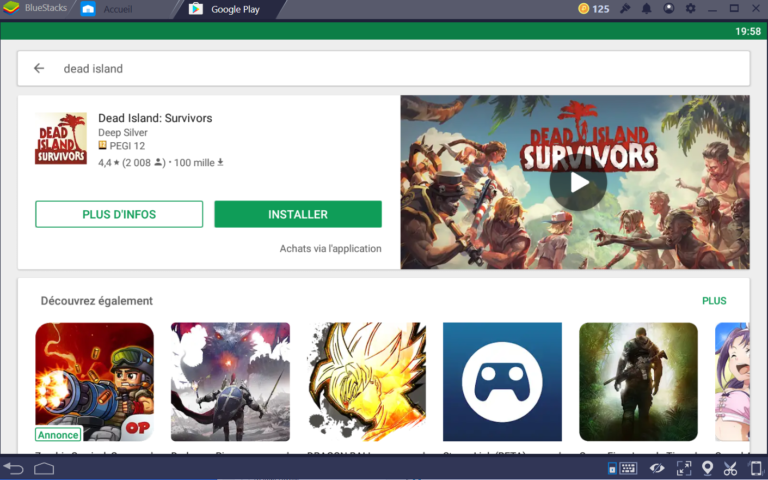Viewport: 768px width, 480px height.
Task: Click the INSTALLER button
Action: [298, 214]
